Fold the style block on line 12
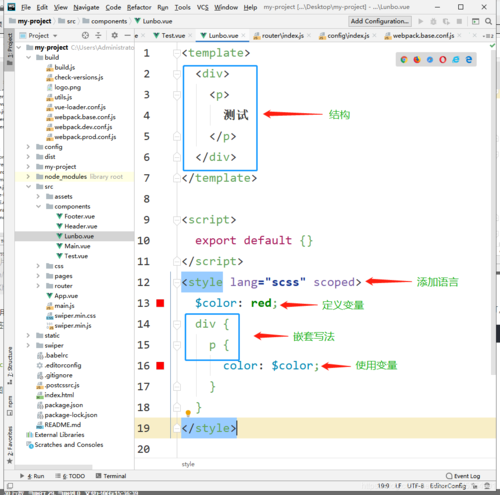 177,283
